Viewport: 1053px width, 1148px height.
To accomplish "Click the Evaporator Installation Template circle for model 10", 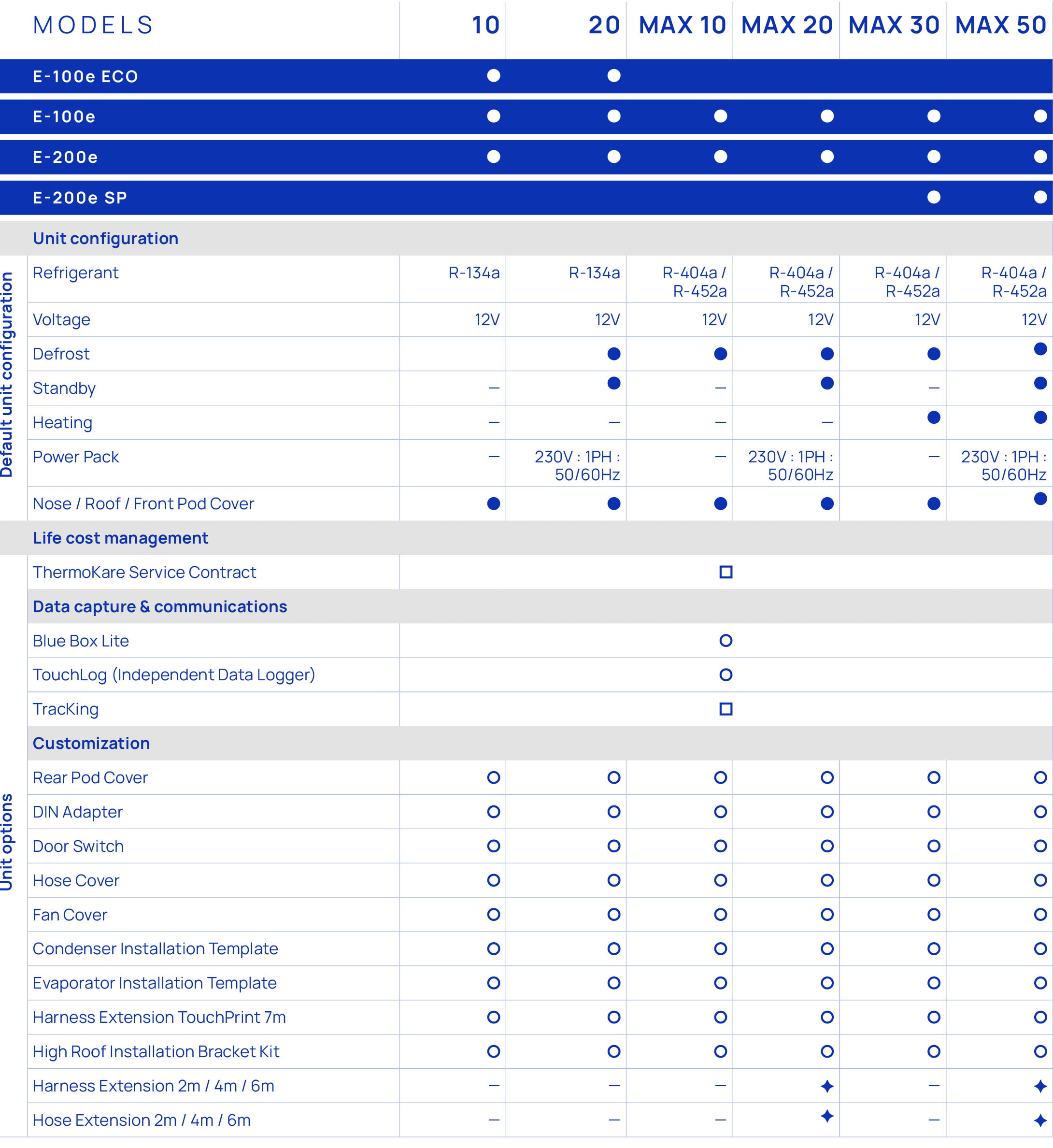I will click(494, 983).
